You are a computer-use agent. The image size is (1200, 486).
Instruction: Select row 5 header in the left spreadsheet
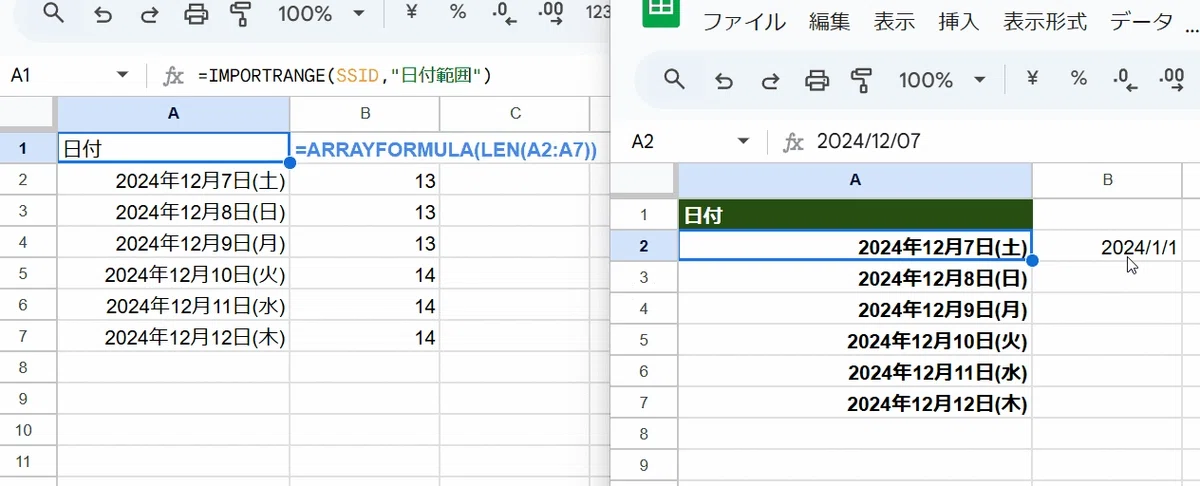tap(29, 274)
